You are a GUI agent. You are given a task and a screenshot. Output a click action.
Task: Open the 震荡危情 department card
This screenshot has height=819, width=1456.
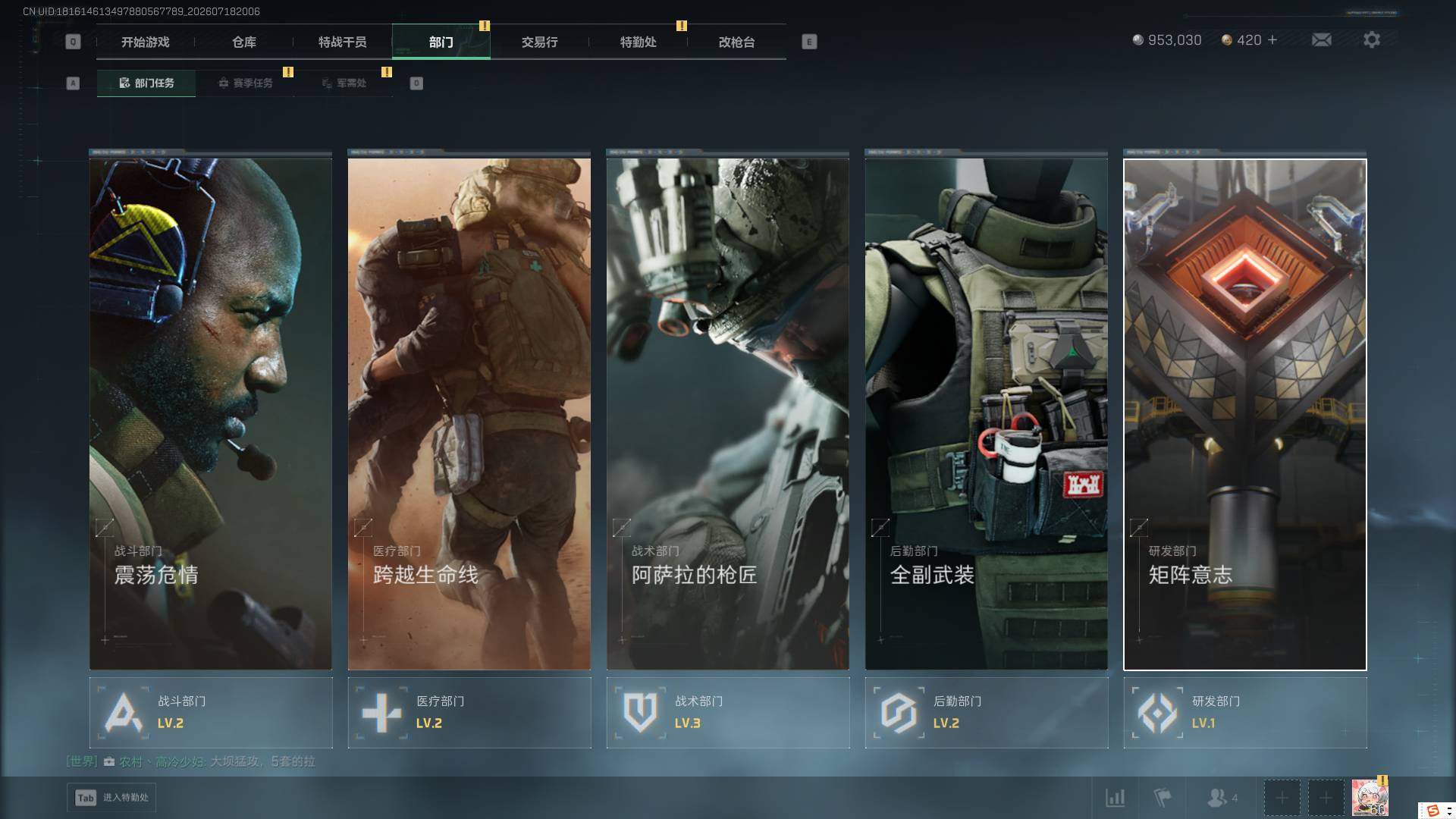click(211, 413)
